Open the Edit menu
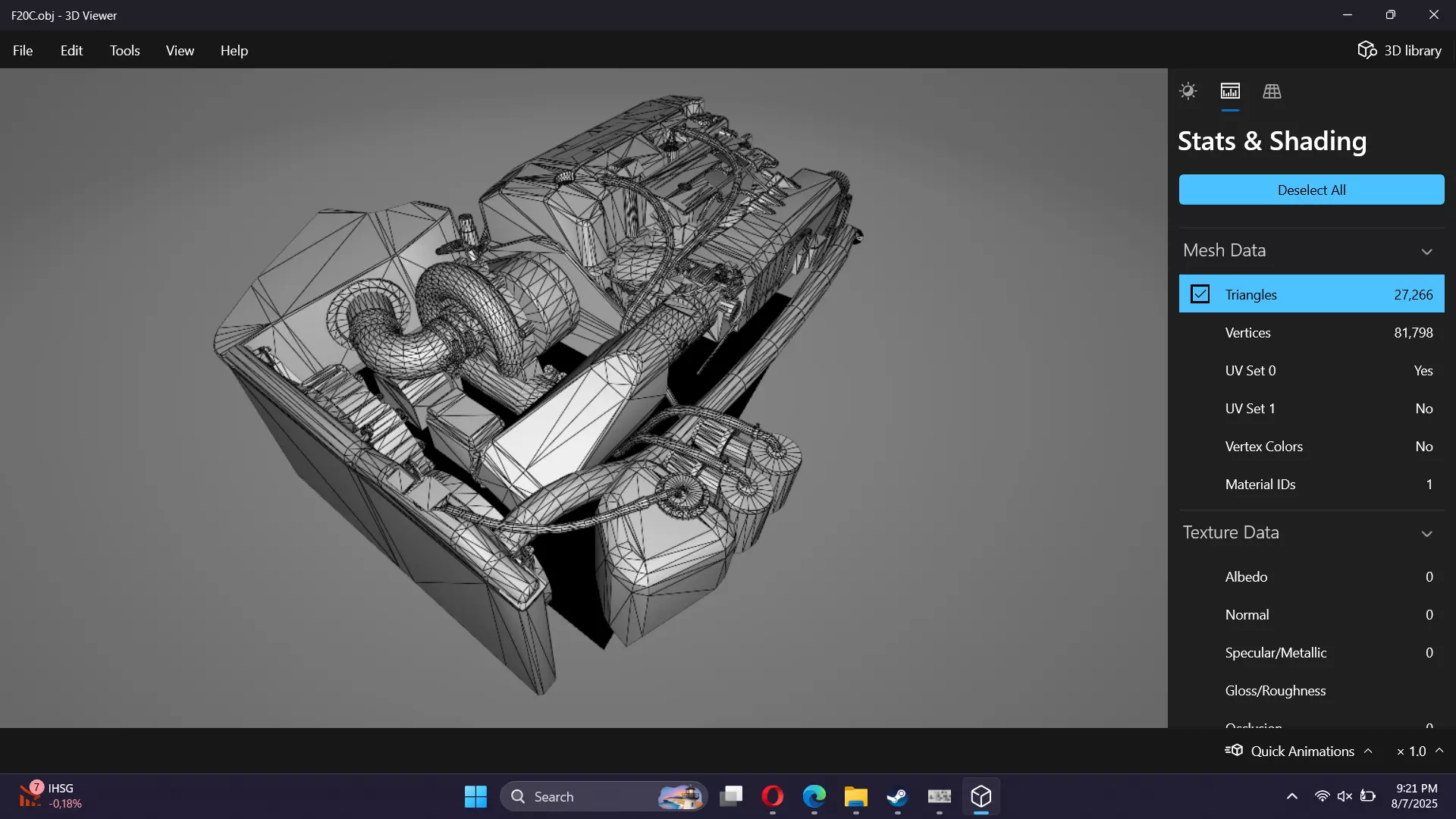1456x819 pixels. [x=71, y=50]
